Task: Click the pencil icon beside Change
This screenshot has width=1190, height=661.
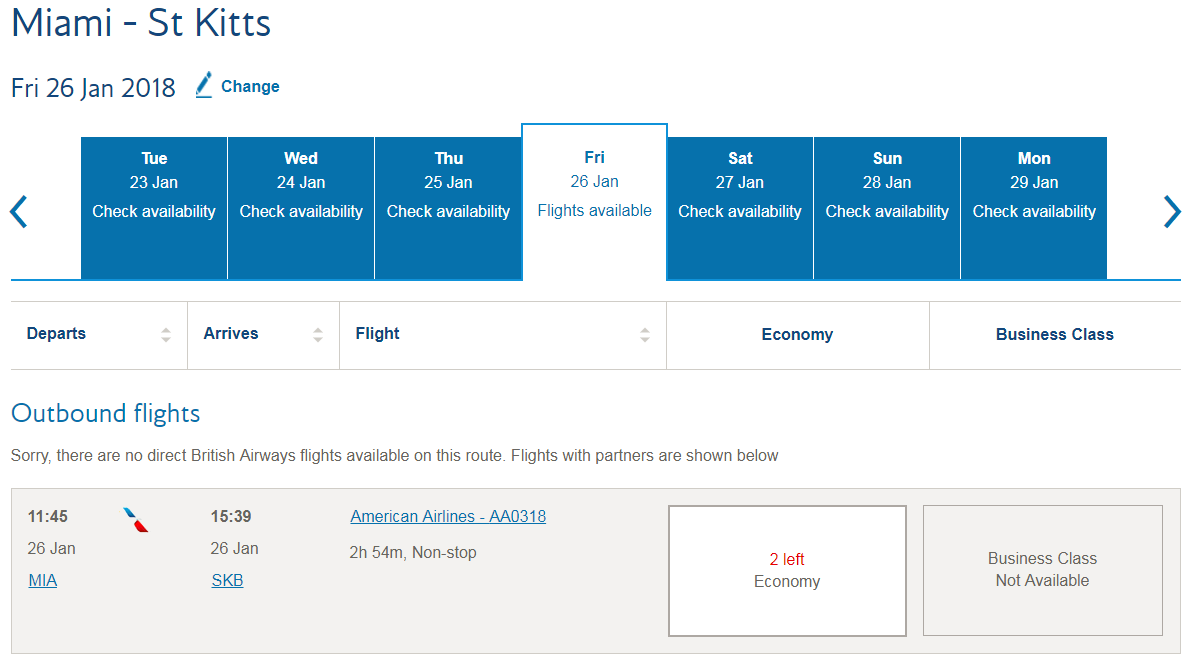Action: pos(203,85)
